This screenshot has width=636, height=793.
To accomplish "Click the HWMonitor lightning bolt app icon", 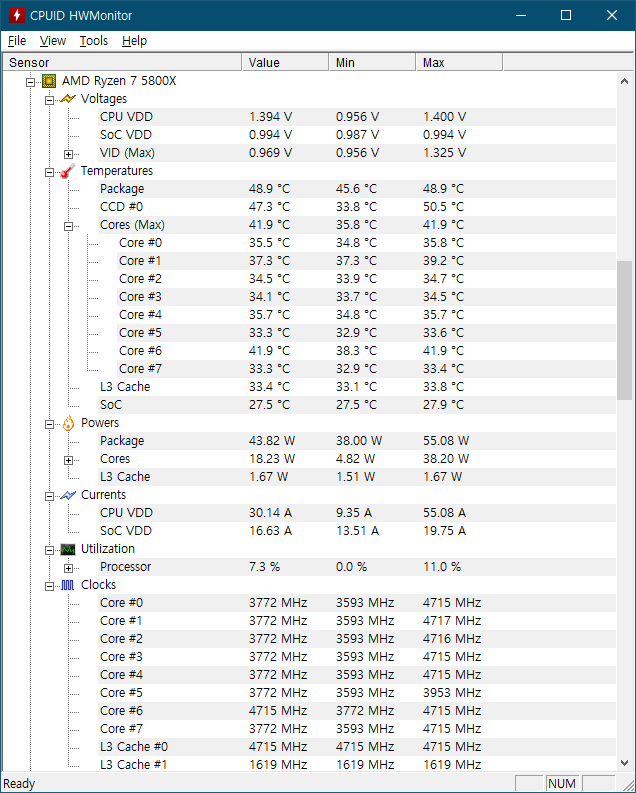I will (16, 15).
